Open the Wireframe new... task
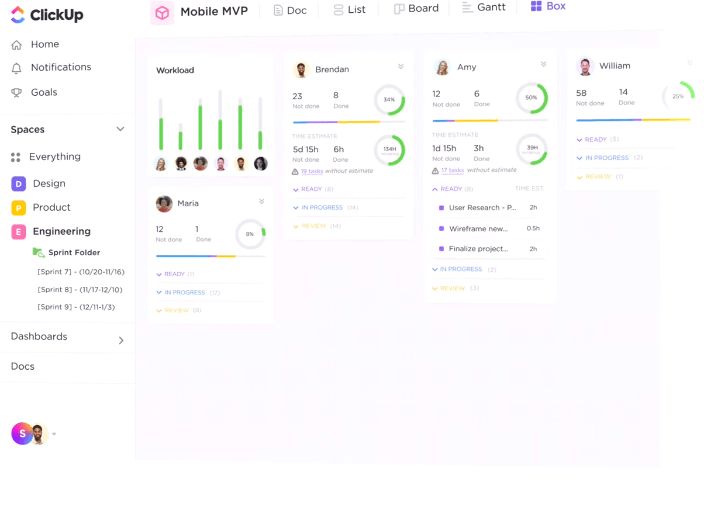Viewport: 715px width, 511px height. tap(478, 229)
